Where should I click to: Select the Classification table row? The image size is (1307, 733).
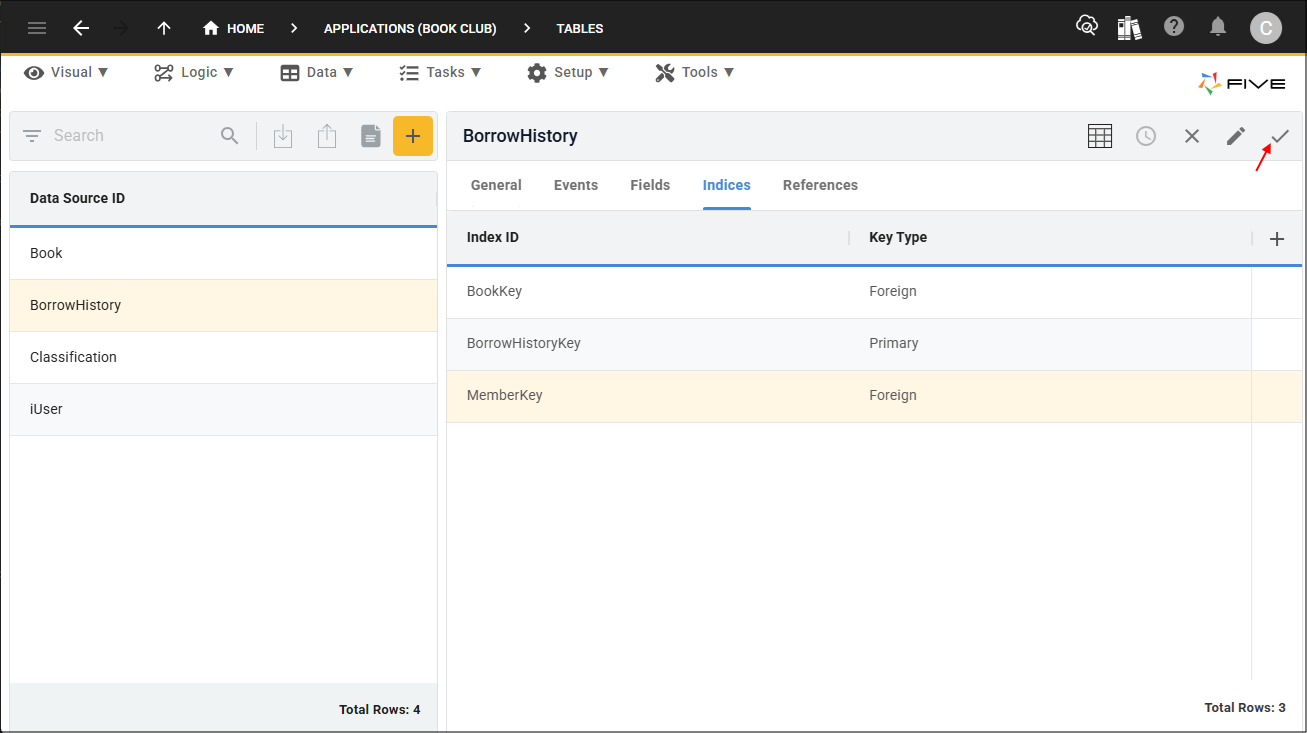coord(223,357)
